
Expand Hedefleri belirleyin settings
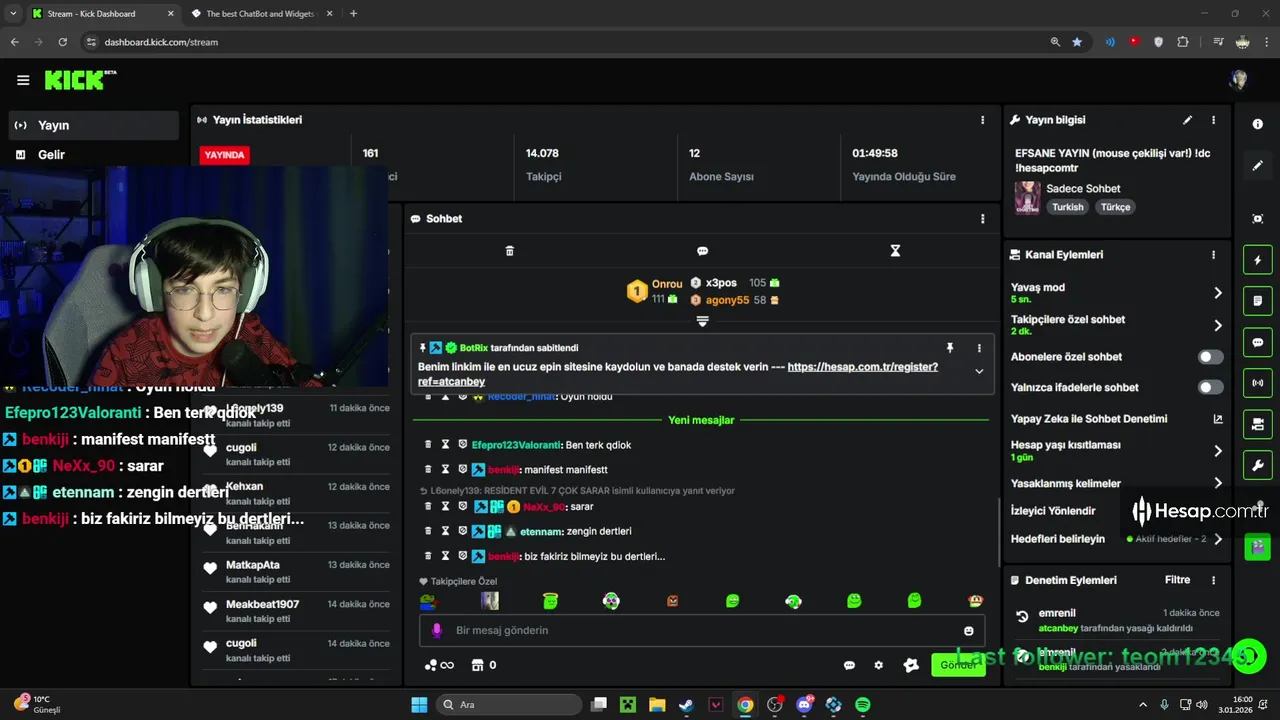(x=1217, y=539)
